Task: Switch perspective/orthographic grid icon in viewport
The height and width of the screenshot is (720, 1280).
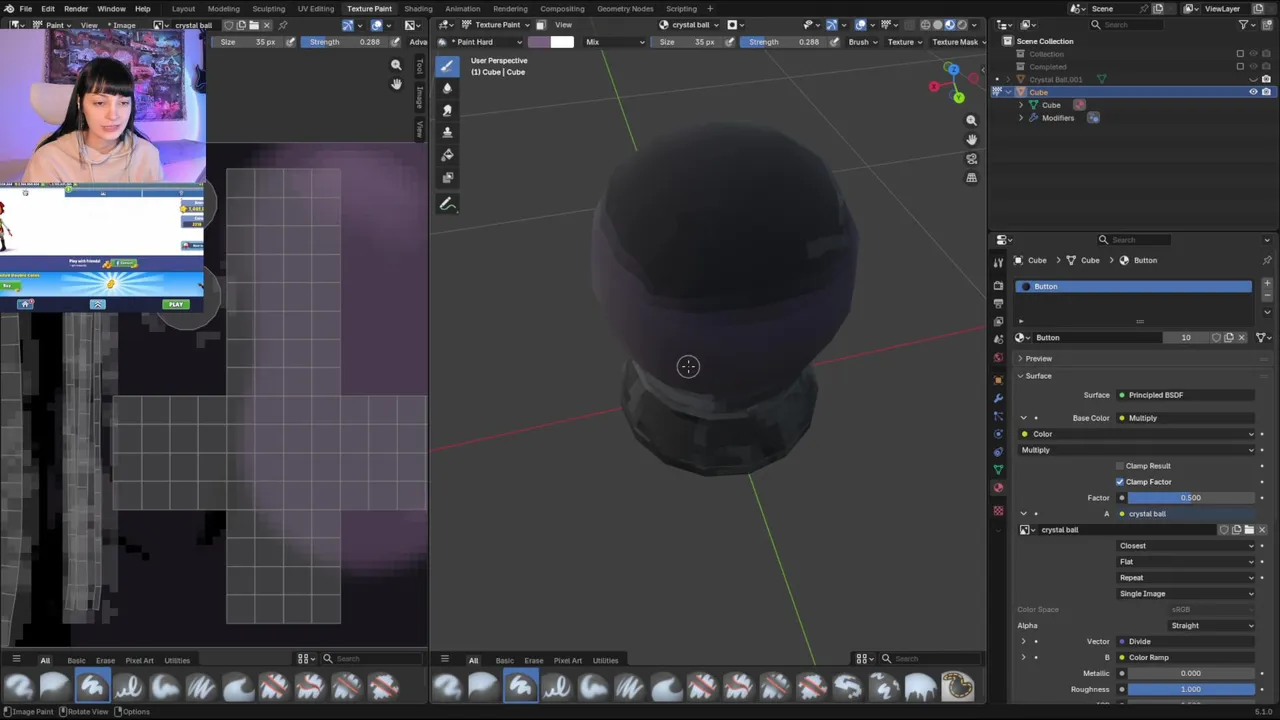Action: point(971,178)
